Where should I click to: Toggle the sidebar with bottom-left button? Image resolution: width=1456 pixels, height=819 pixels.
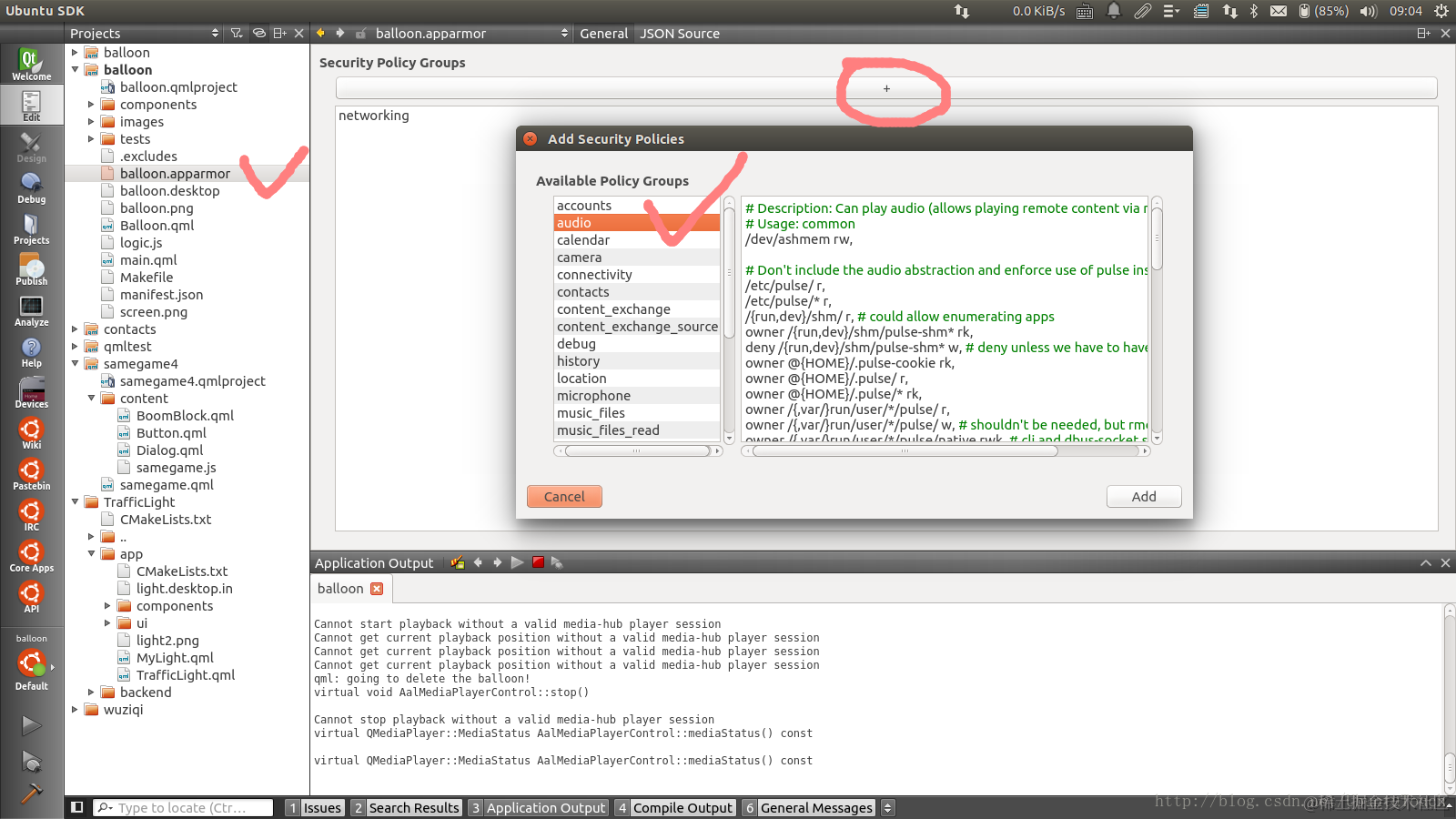click(x=77, y=808)
